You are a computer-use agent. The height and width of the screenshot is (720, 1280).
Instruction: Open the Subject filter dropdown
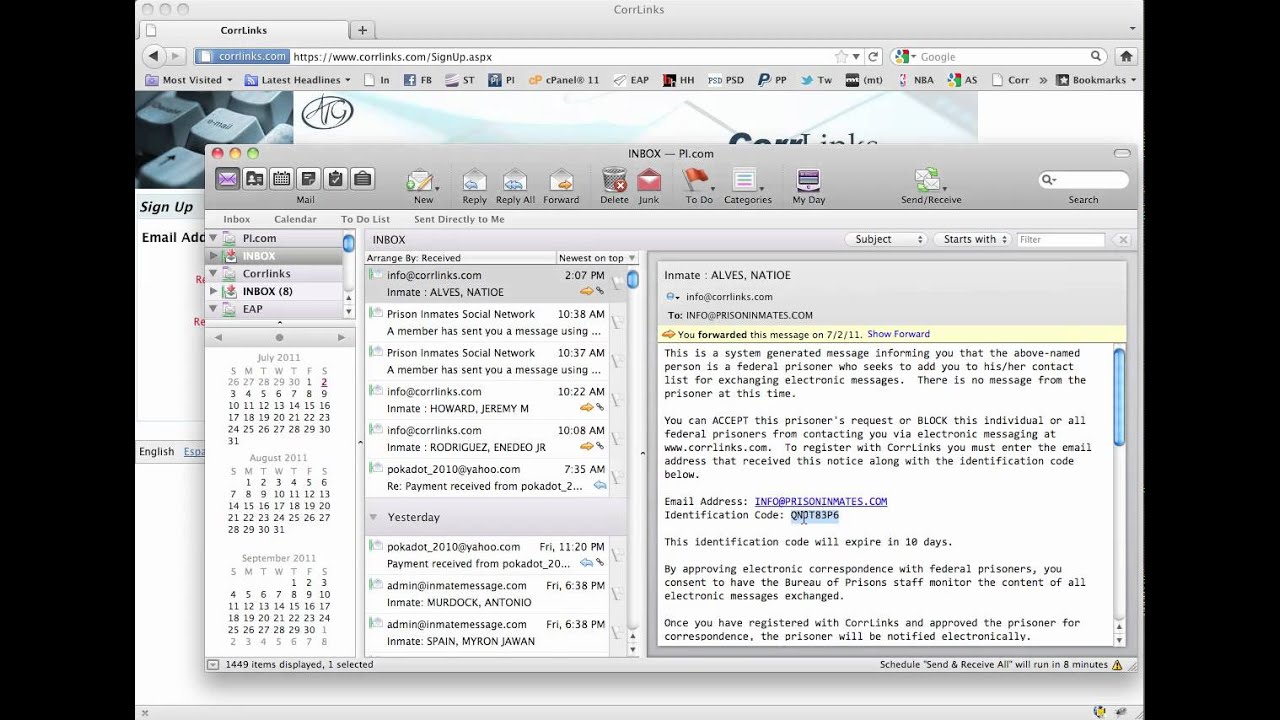tap(886, 240)
